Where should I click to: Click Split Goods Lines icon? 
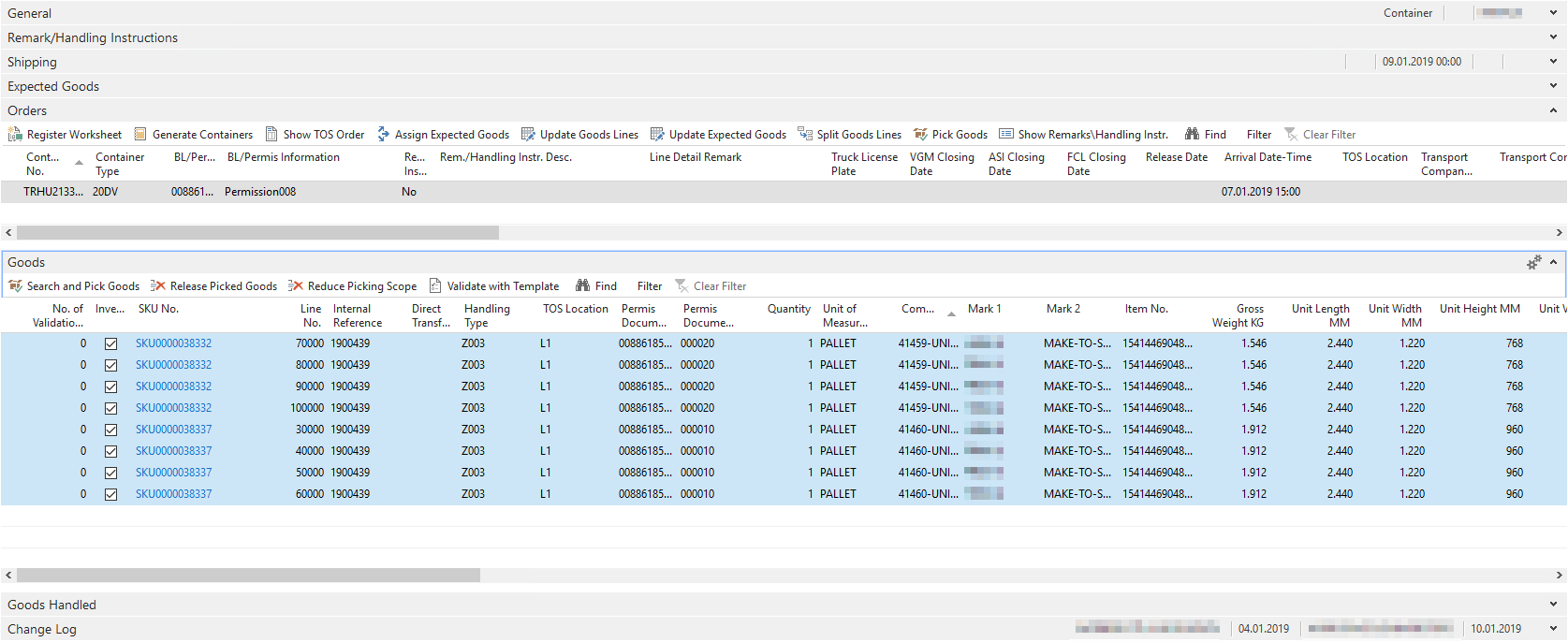coord(805,135)
